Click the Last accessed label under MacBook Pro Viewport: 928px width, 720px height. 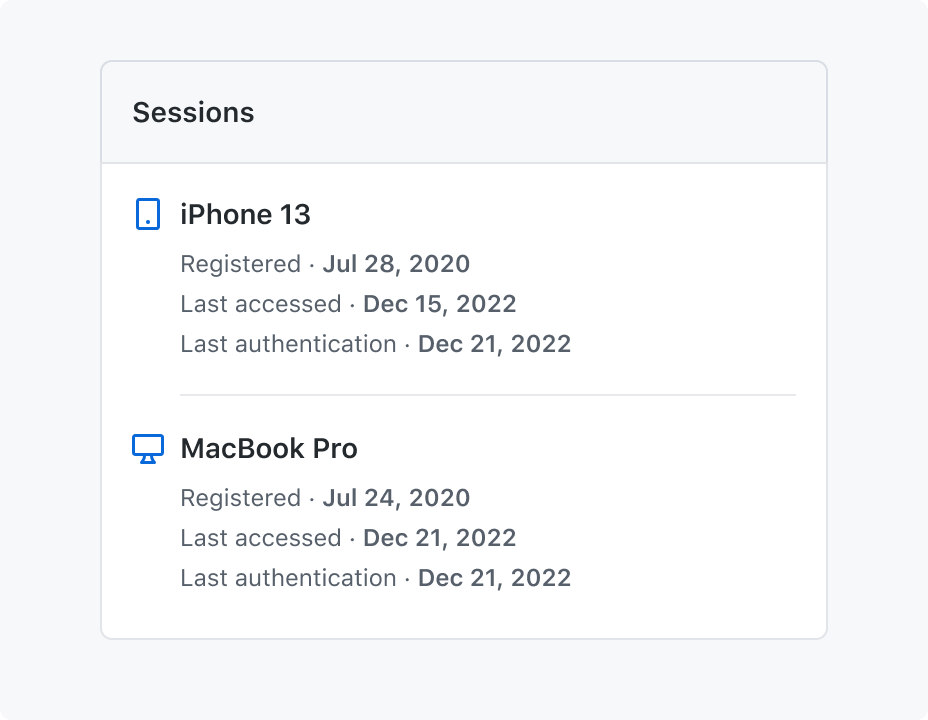pos(261,538)
